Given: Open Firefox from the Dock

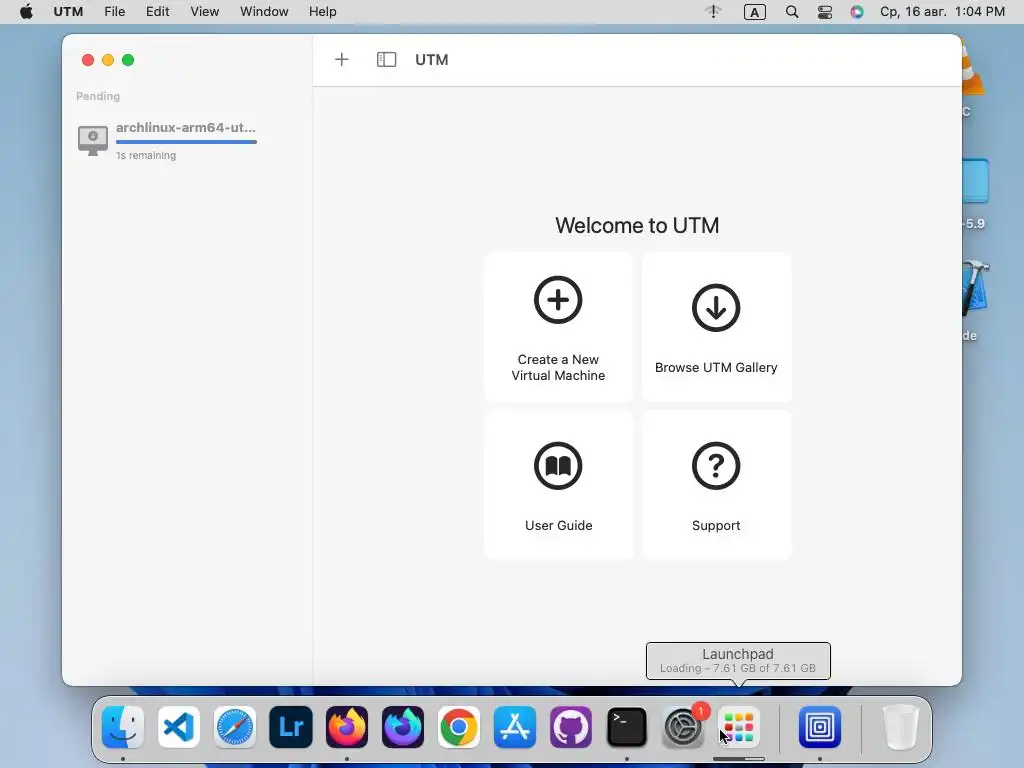Looking at the screenshot, I should pos(347,727).
